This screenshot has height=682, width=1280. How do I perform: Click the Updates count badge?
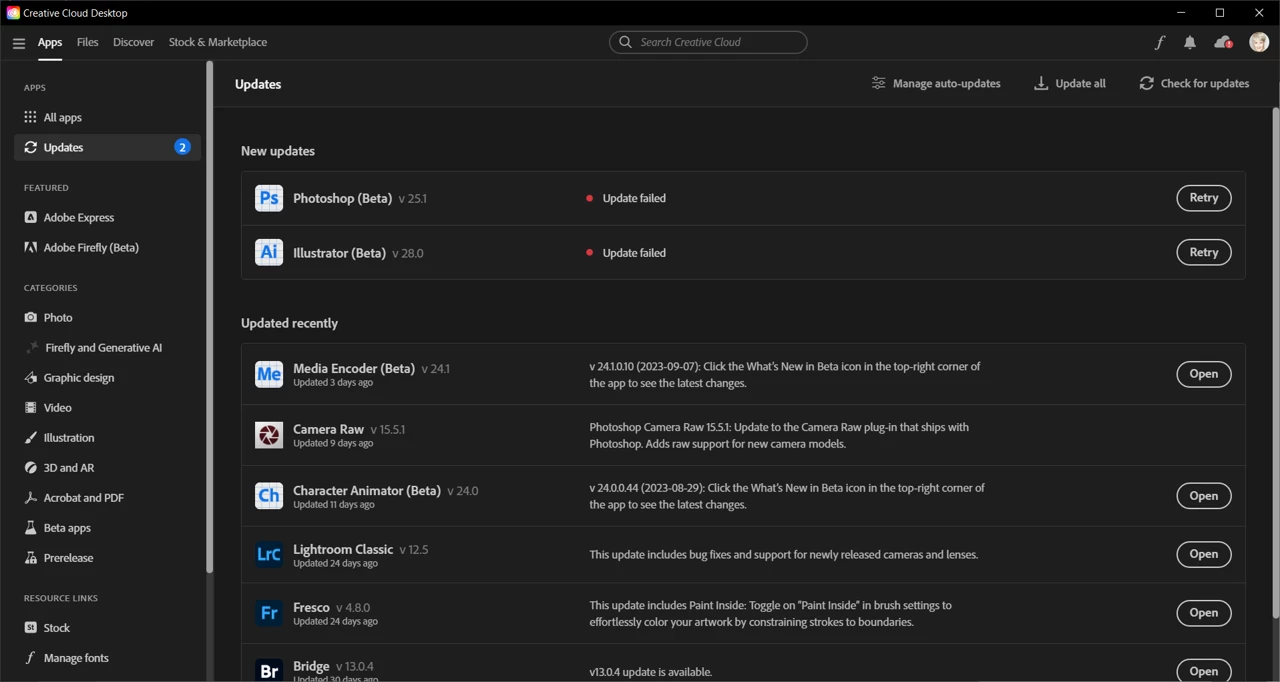tap(183, 147)
